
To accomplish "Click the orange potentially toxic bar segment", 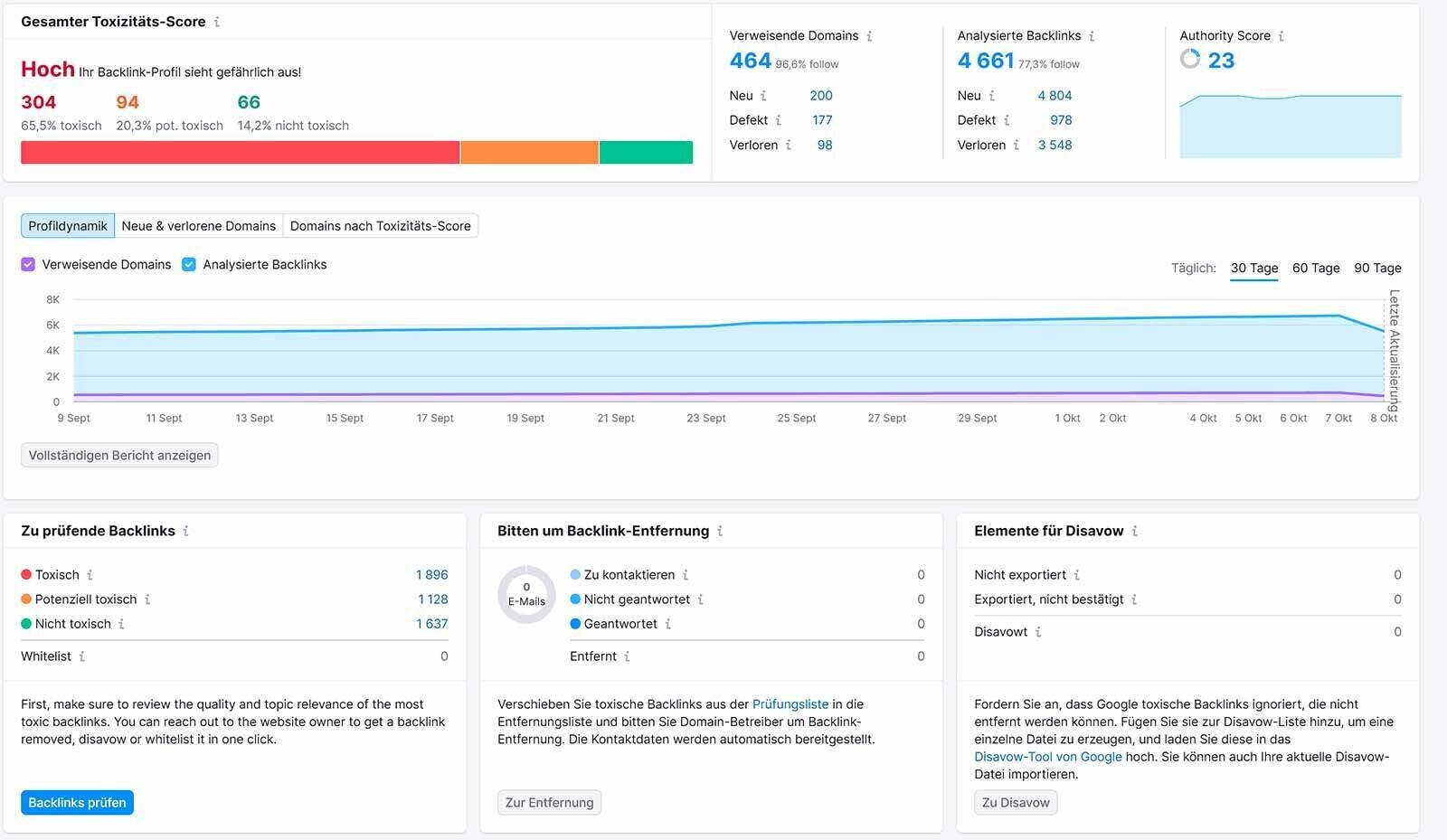I will tap(529, 153).
